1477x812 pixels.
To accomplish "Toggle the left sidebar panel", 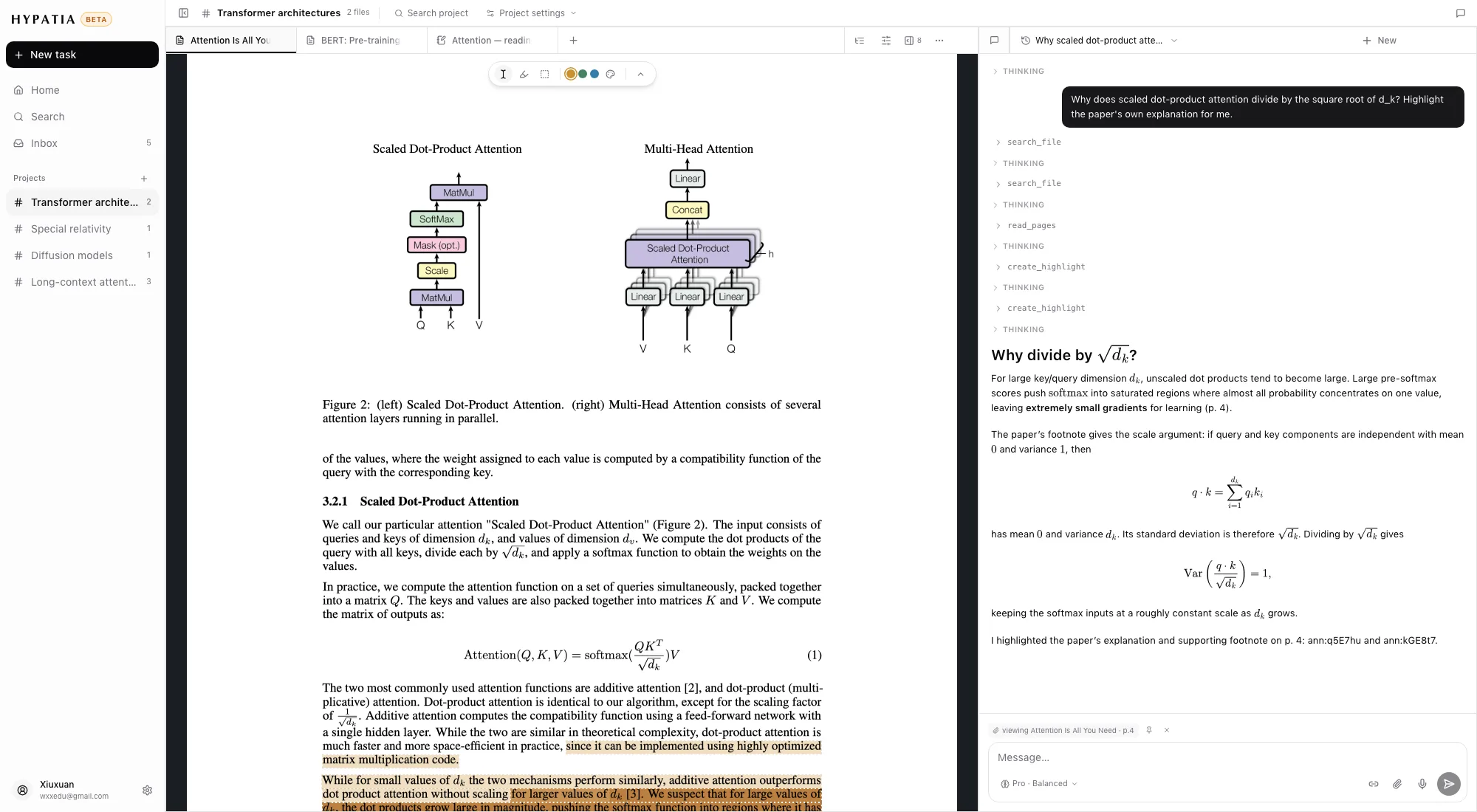I will (184, 13).
